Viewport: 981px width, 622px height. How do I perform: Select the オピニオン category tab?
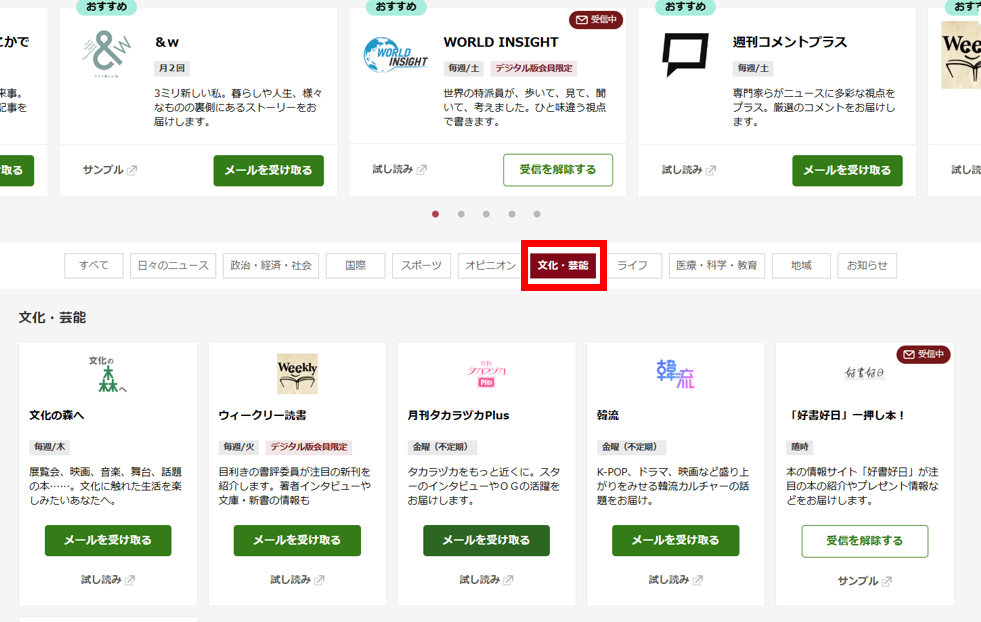[490, 265]
